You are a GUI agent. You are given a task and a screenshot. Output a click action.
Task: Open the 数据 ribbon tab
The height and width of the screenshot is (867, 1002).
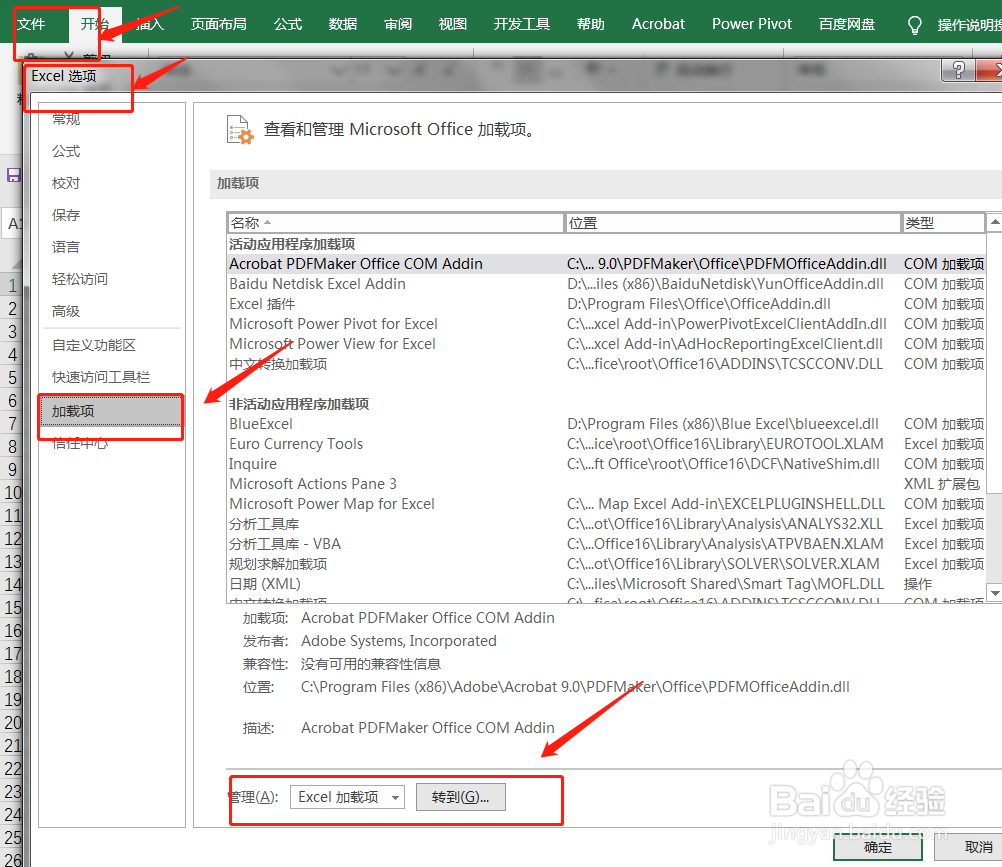coord(343,24)
